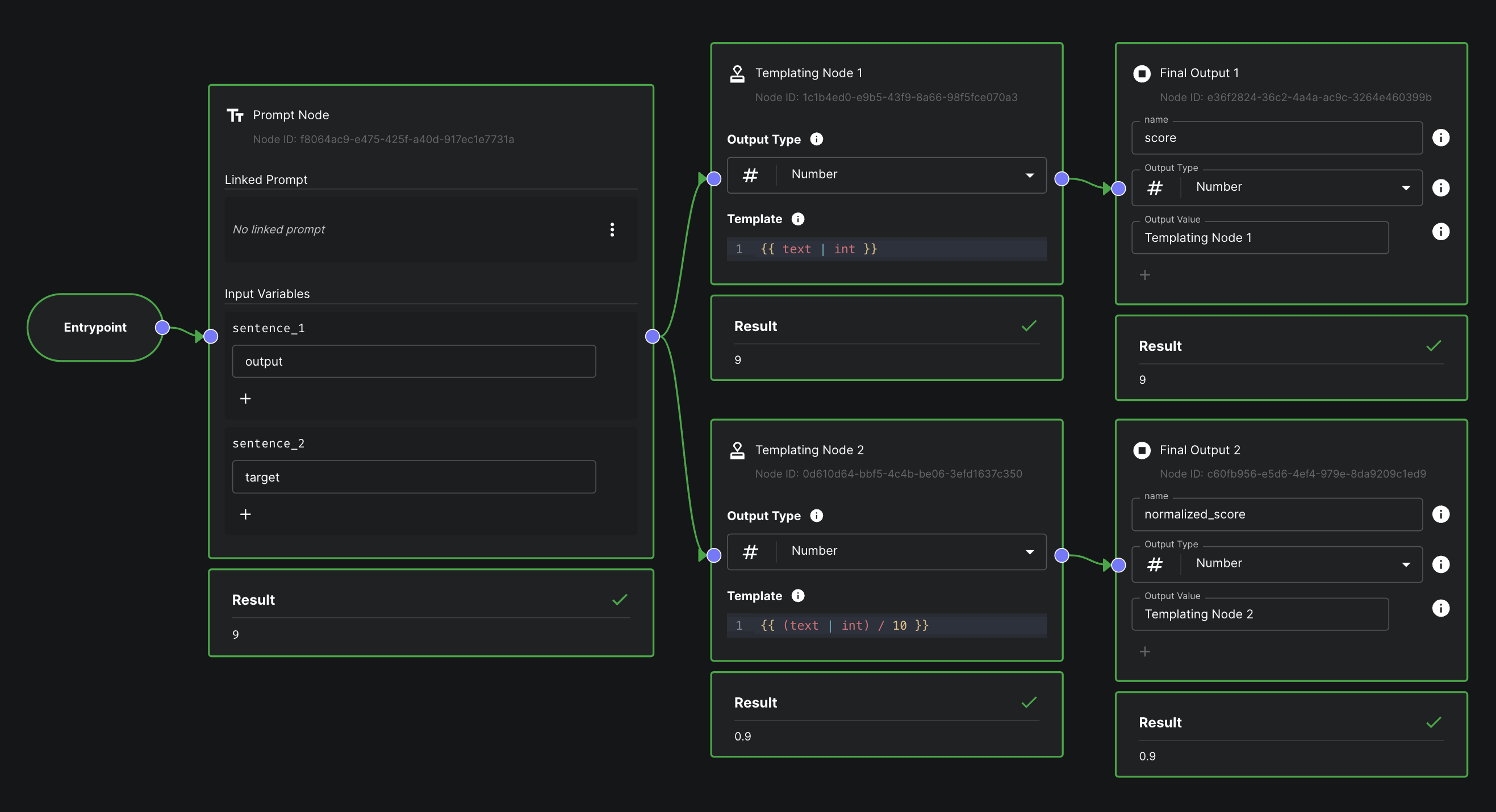Click info icon beside Templating Node 2 Template
The image size is (1496, 812).
[x=798, y=596]
